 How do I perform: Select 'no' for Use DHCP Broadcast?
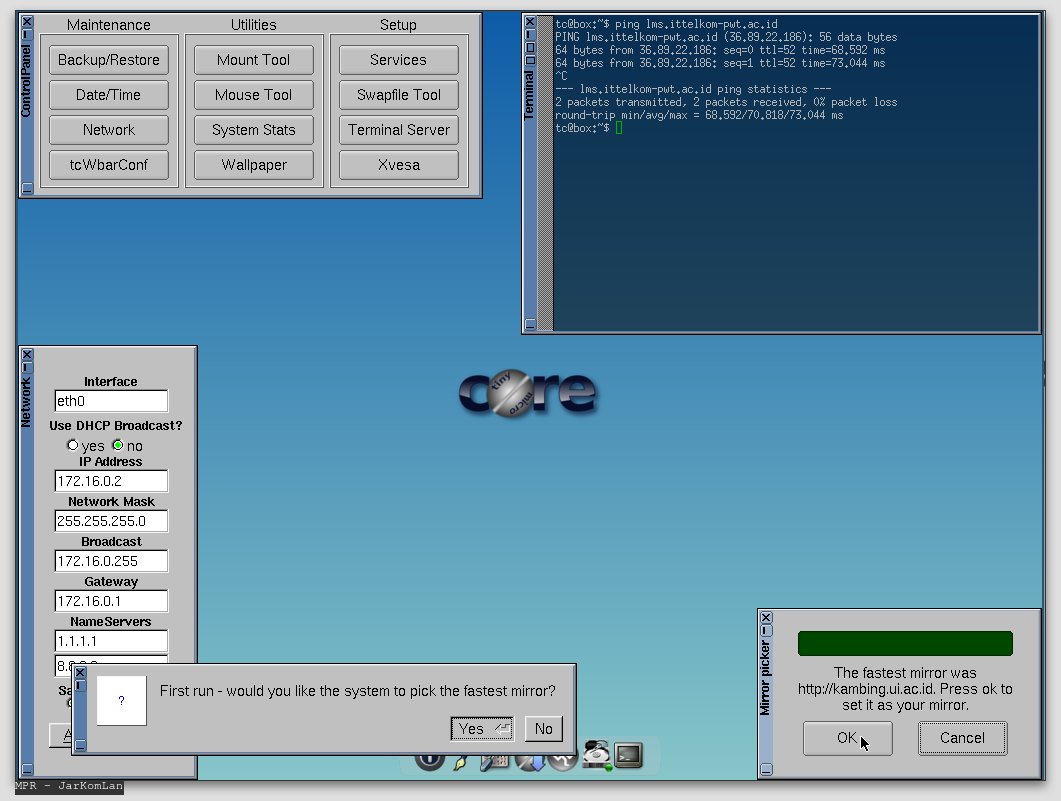(118, 445)
